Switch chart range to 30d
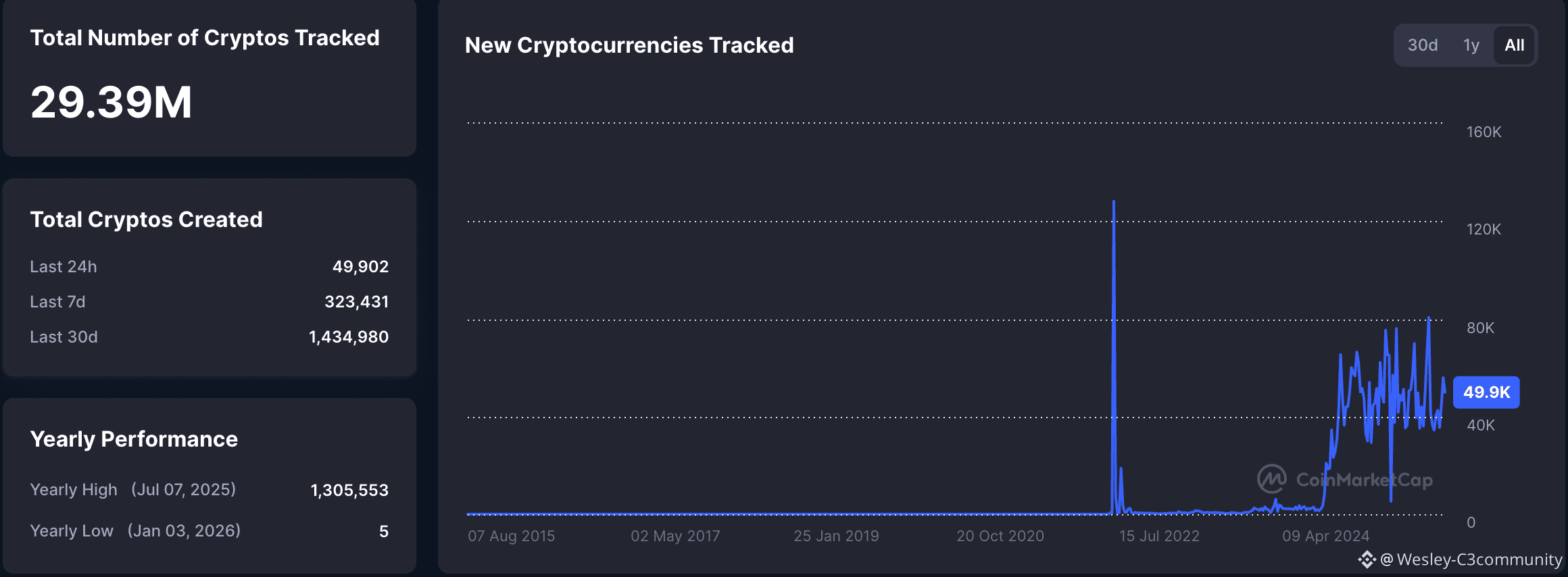 pos(1422,45)
